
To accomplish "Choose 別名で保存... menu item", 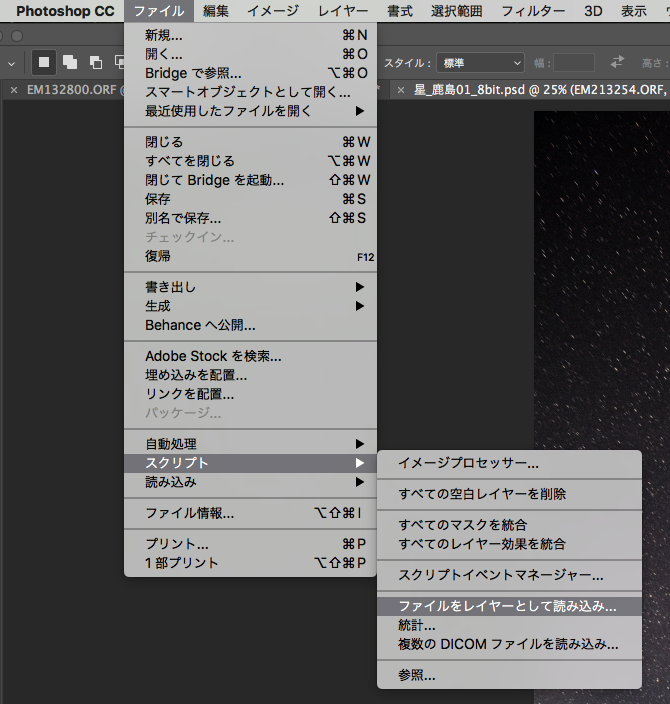I will click(250, 218).
